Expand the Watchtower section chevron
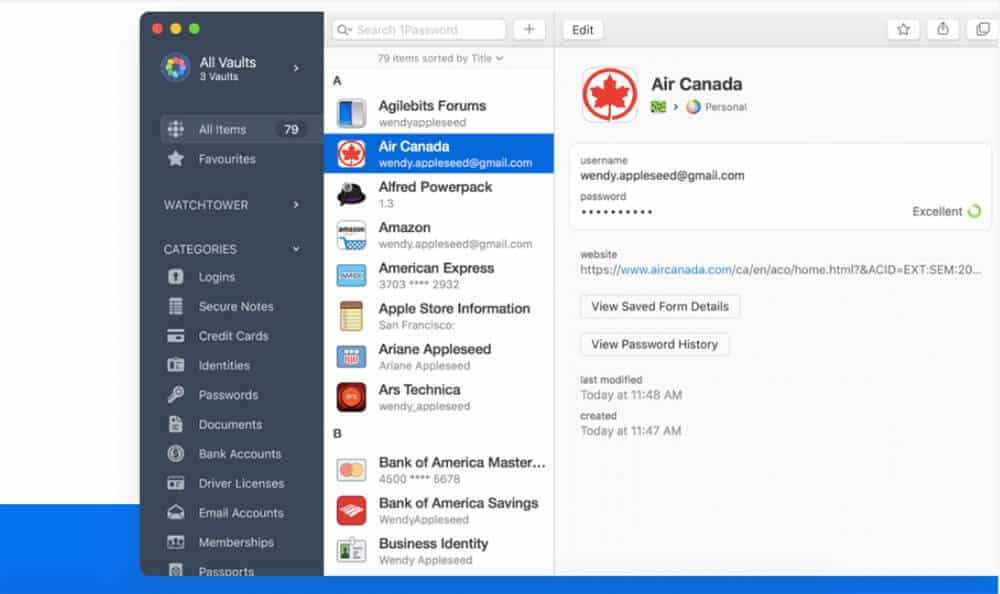 296,205
